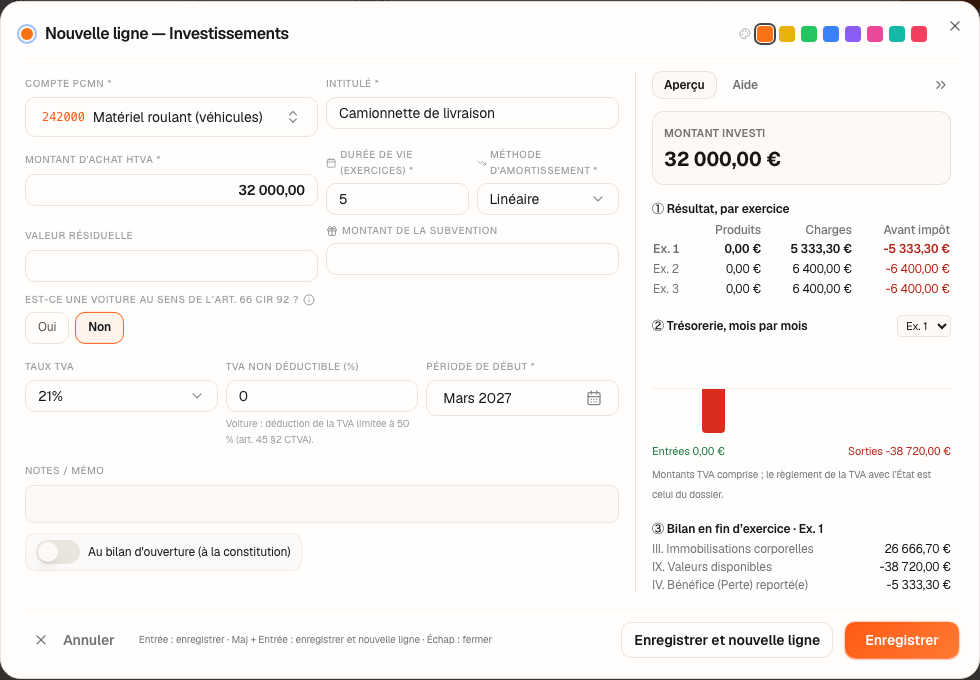Open the calendar icon in Période de début

pyautogui.click(x=594, y=398)
